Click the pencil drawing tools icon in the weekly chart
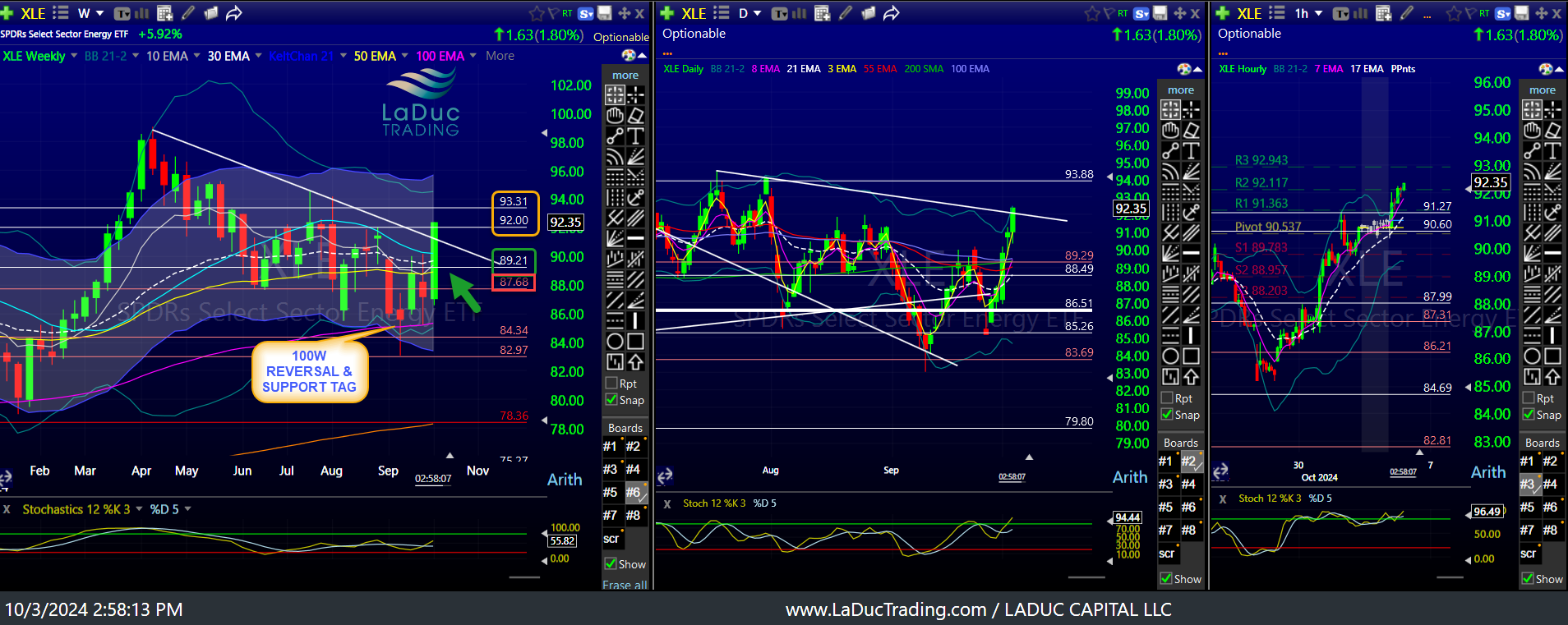The height and width of the screenshot is (625, 1568). tap(188, 13)
